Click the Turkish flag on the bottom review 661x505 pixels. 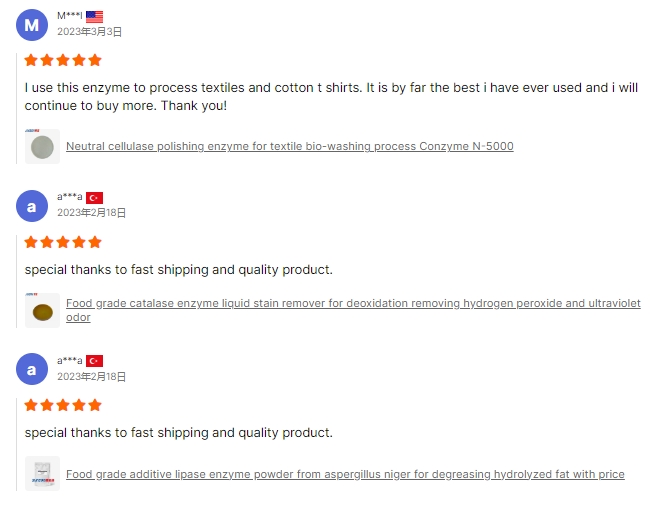coord(94,361)
